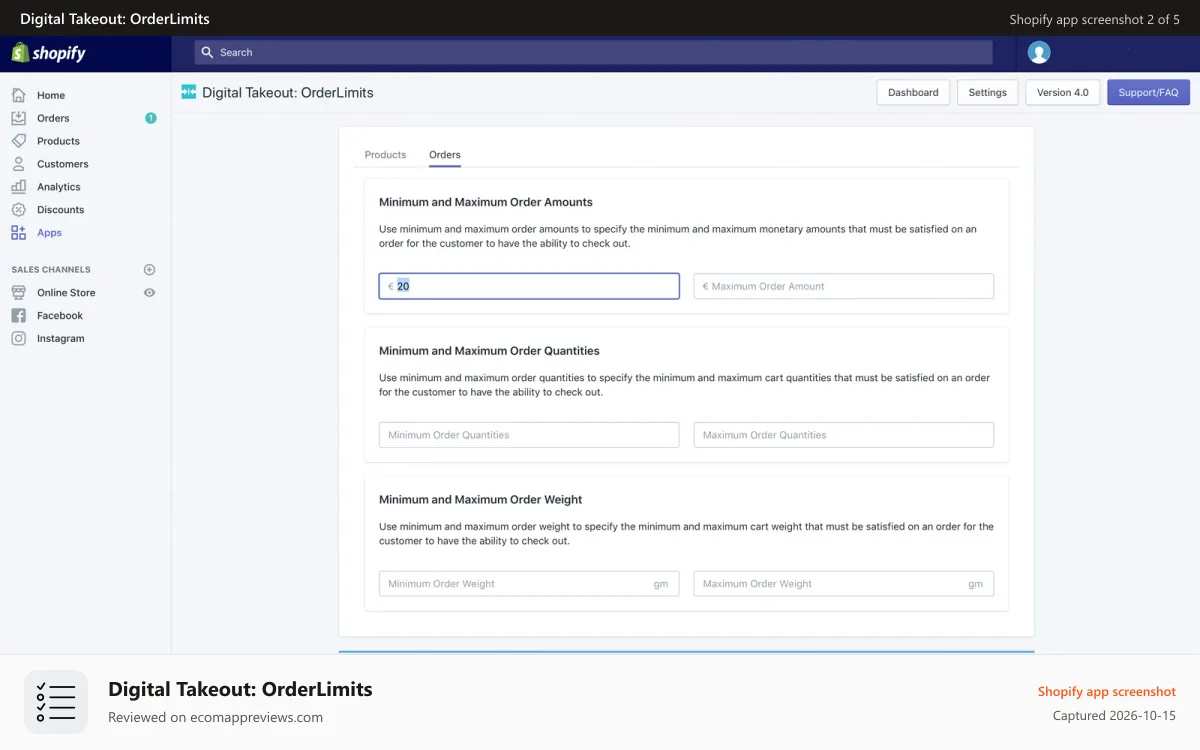Click the Version 4.0 button
Screen dimensions: 1200x750
click(x=1063, y=92)
